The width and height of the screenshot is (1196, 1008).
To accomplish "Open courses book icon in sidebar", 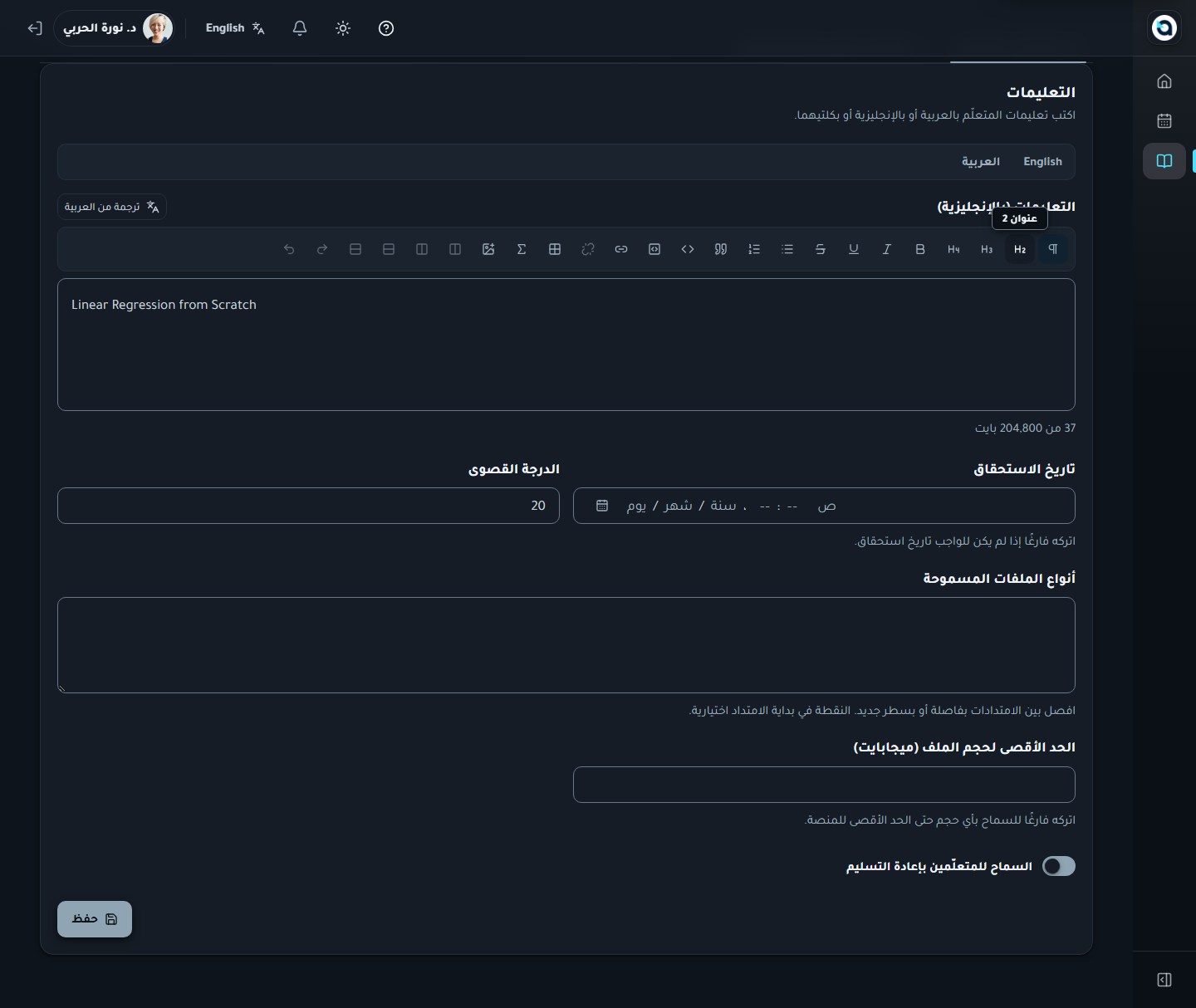I will point(1164,161).
